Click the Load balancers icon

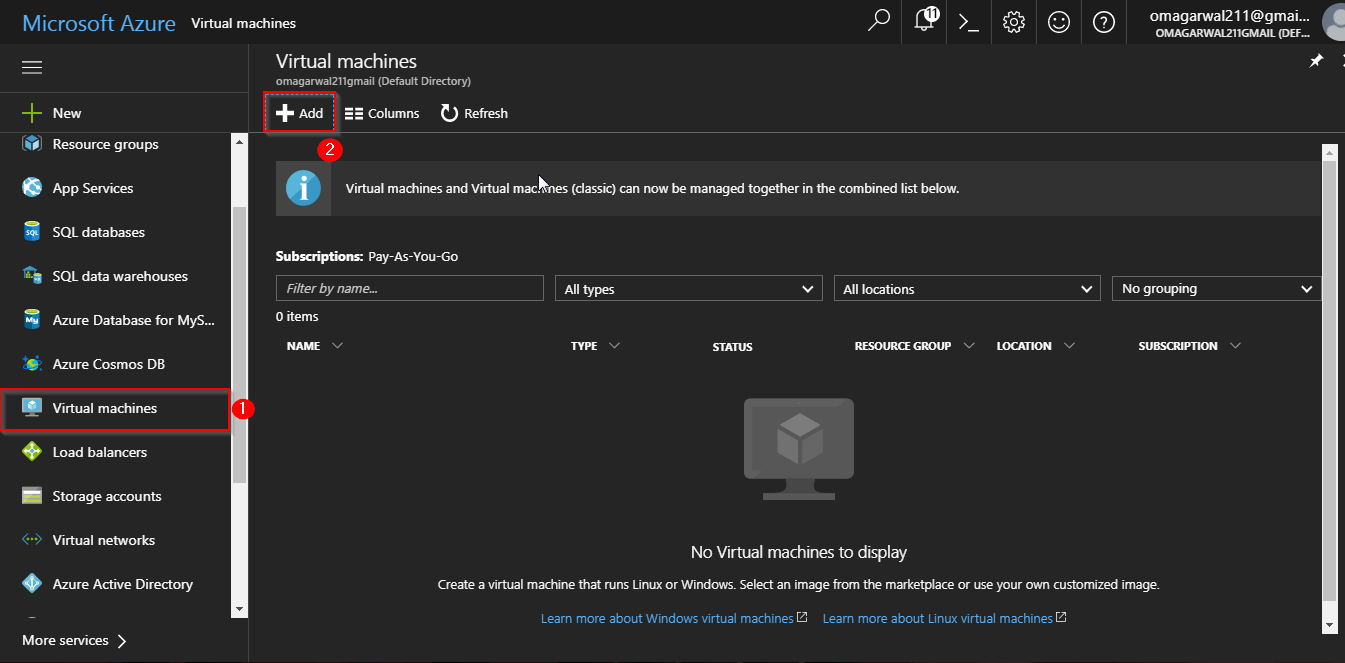click(x=32, y=452)
